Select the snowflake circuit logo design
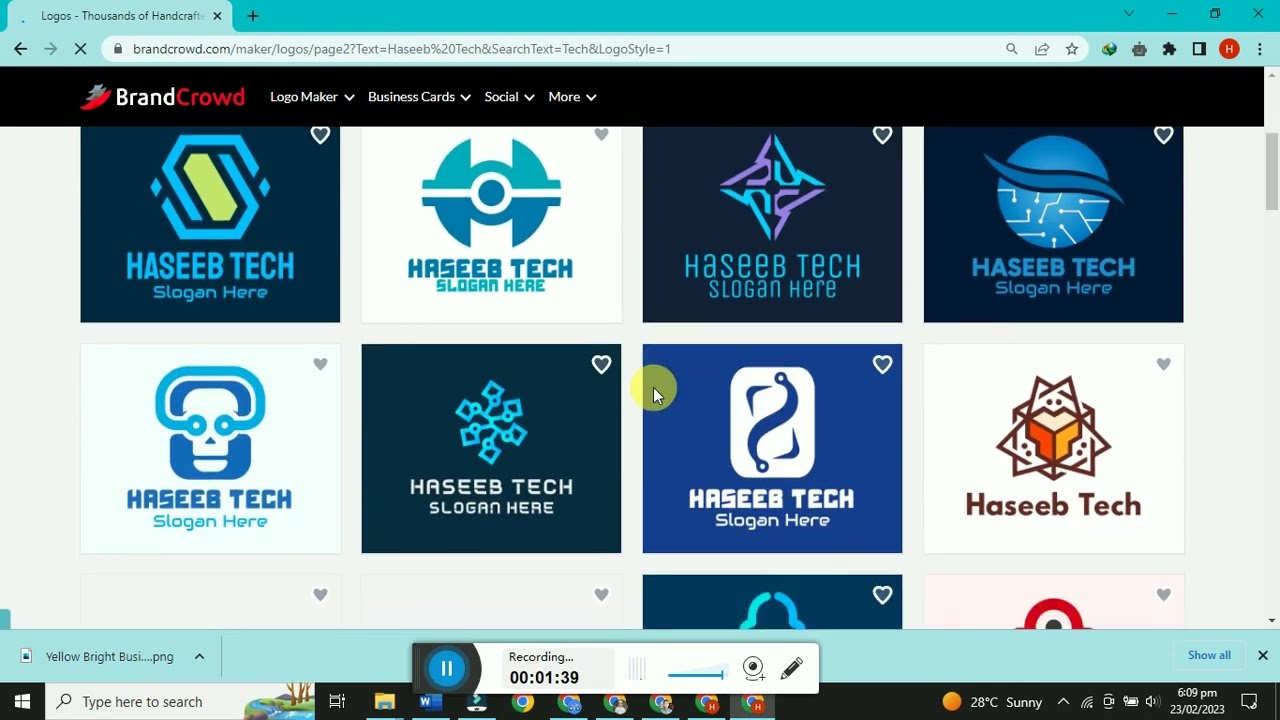This screenshot has width=1280, height=720. coord(491,449)
